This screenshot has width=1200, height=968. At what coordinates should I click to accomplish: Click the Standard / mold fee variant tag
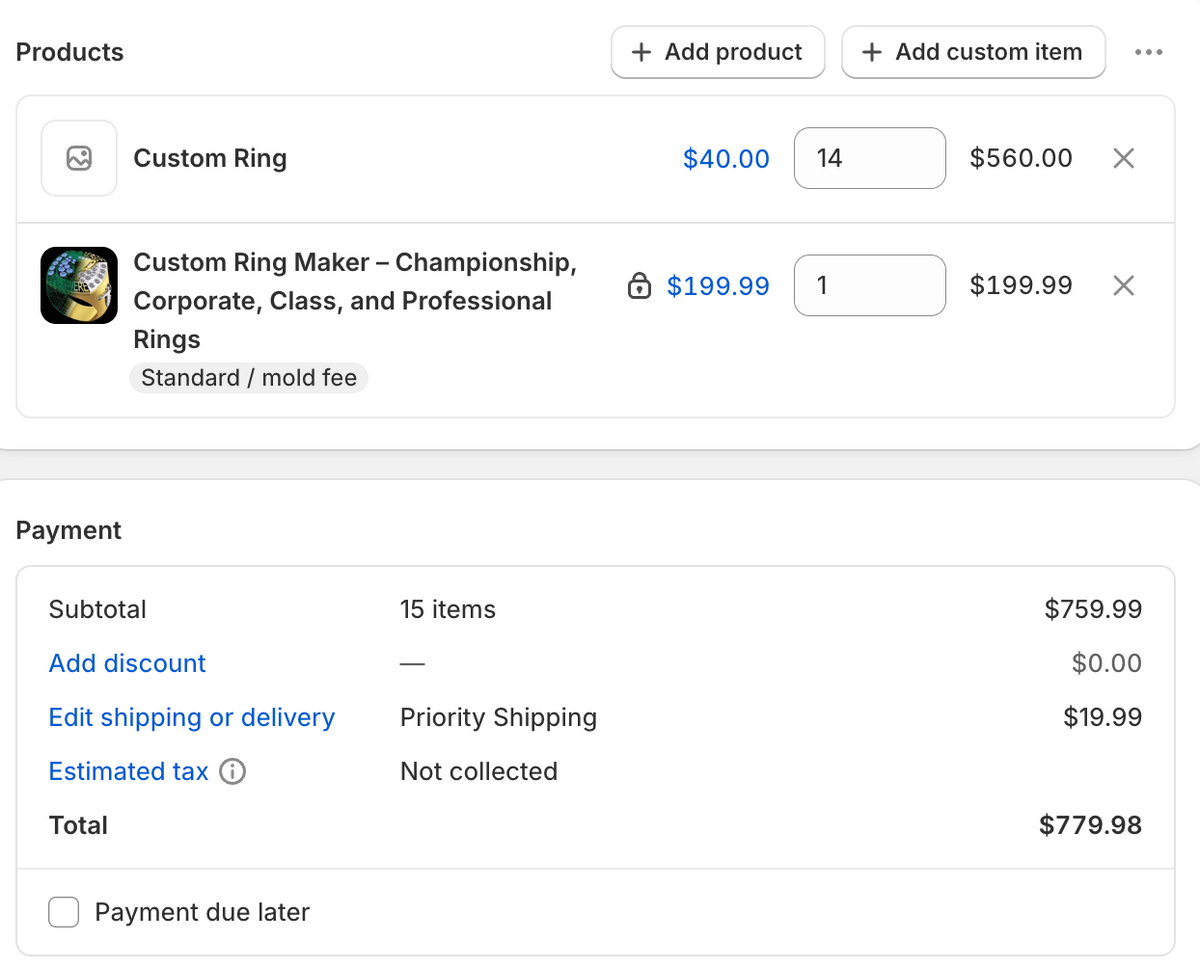click(x=249, y=378)
